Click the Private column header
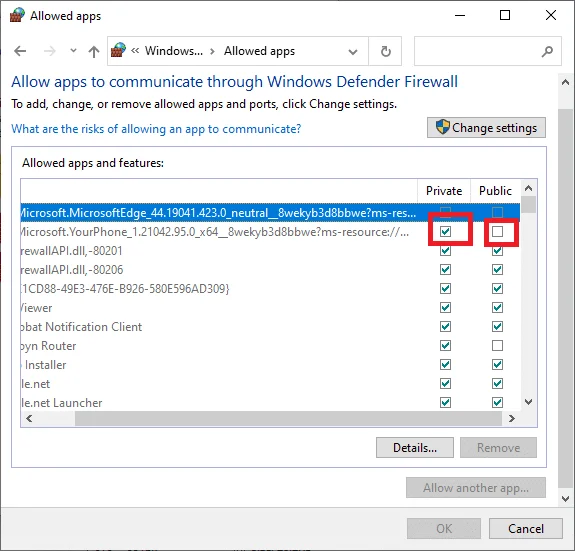575x551 pixels. 444,191
